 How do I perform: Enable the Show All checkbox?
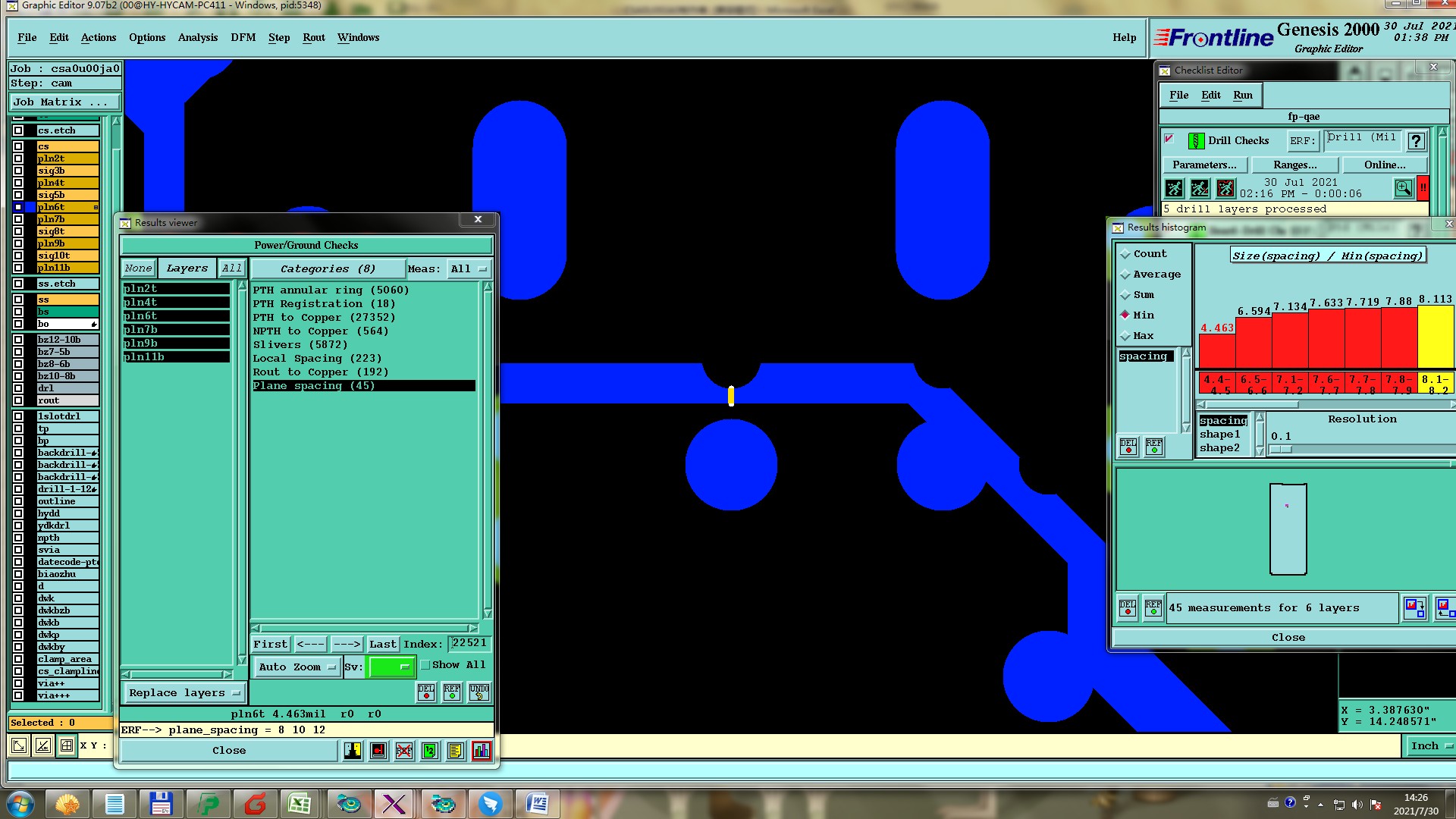(425, 665)
